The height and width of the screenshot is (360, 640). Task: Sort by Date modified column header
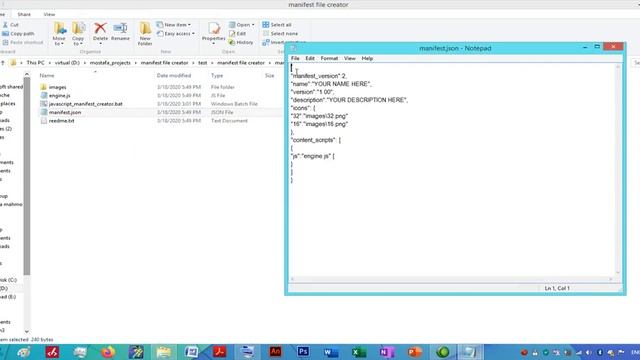[x=174, y=76]
